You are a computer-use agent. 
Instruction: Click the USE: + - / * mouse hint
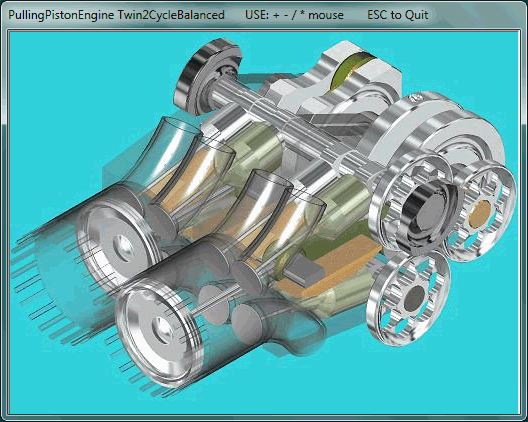pyautogui.click(x=294, y=15)
